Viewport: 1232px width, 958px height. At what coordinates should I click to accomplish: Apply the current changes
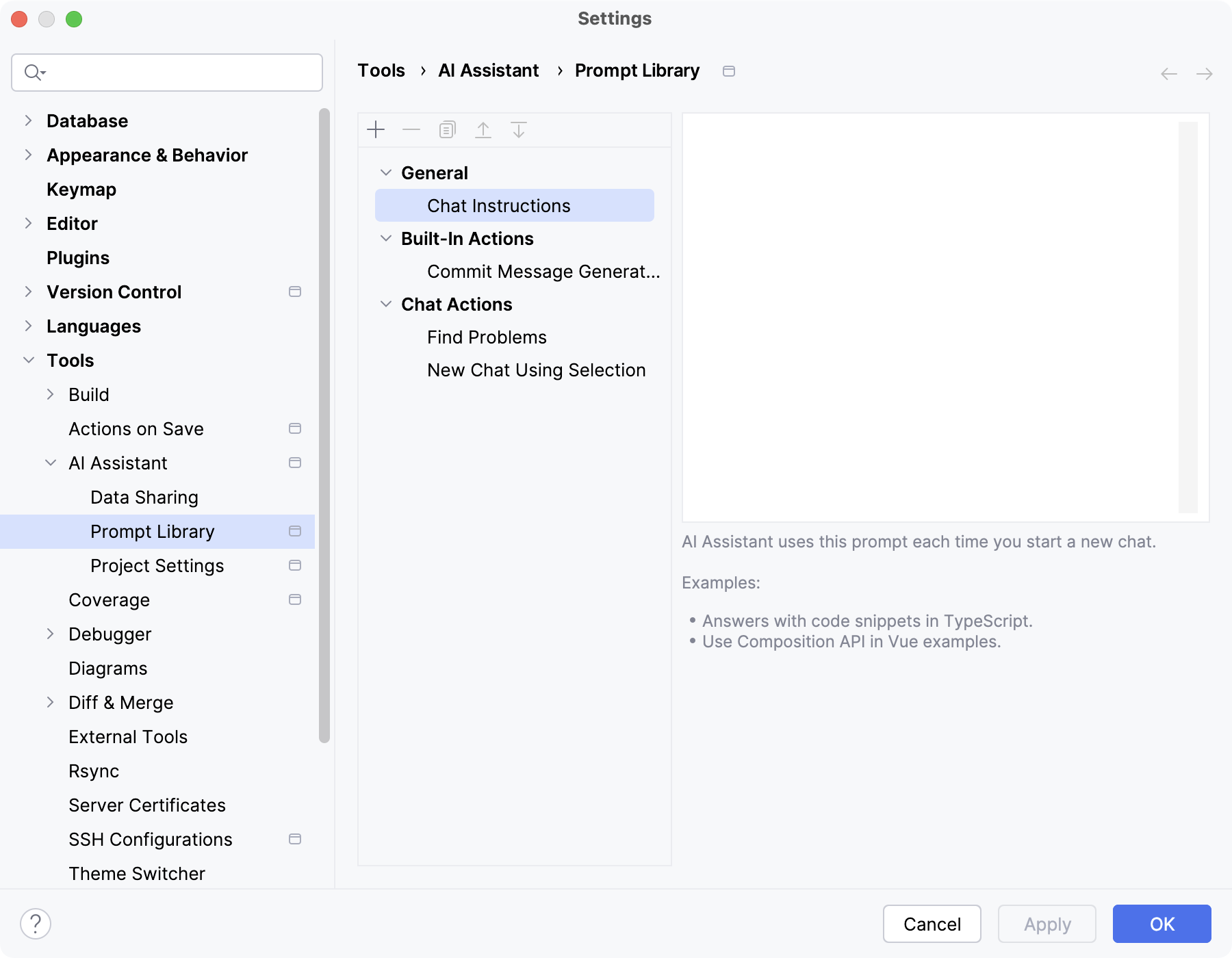point(1047,924)
